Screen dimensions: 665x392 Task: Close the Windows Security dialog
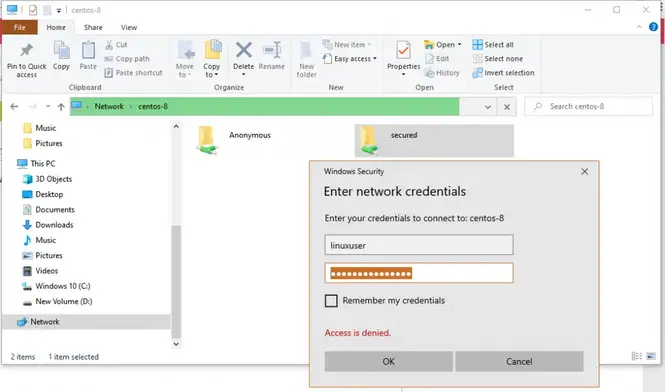point(584,171)
